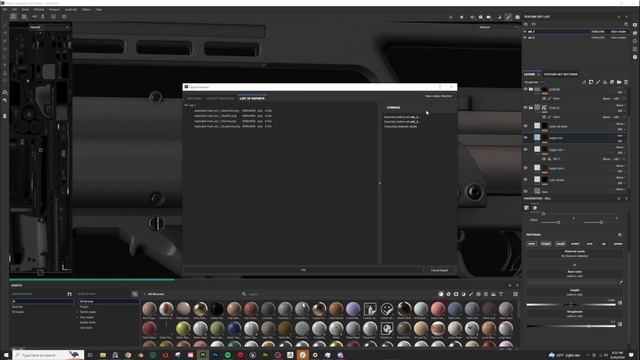Switch assets to grid view icon
Viewport: 640px width, 360px height.
[x=516, y=294]
